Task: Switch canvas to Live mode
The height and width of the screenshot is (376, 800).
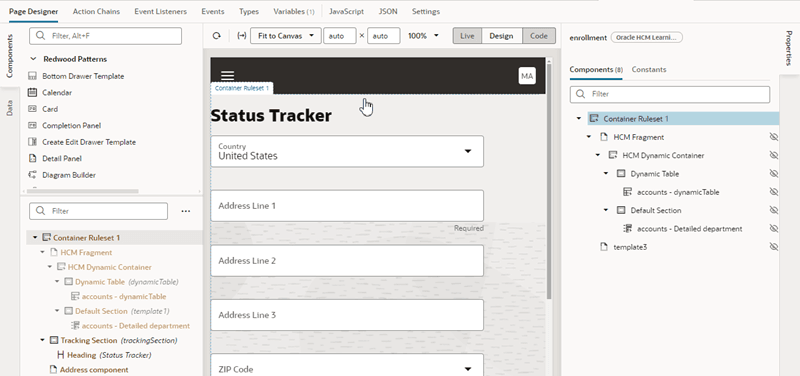Action: click(x=467, y=36)
